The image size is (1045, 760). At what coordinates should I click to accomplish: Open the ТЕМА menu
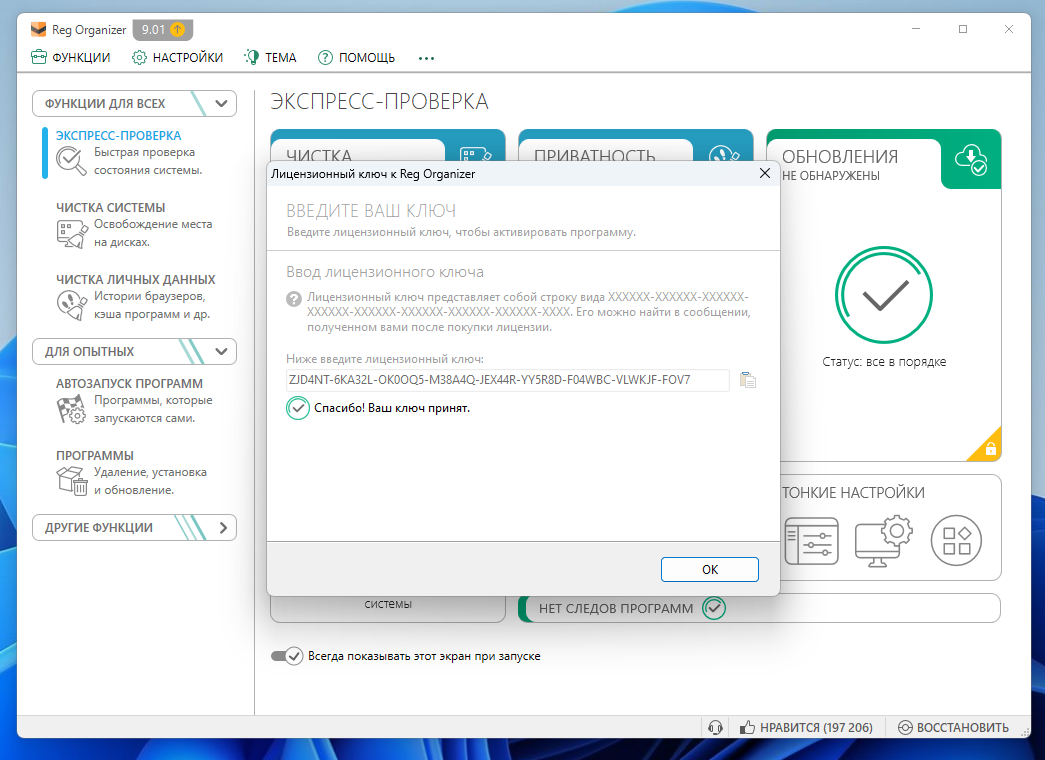[x=270, y=57]
